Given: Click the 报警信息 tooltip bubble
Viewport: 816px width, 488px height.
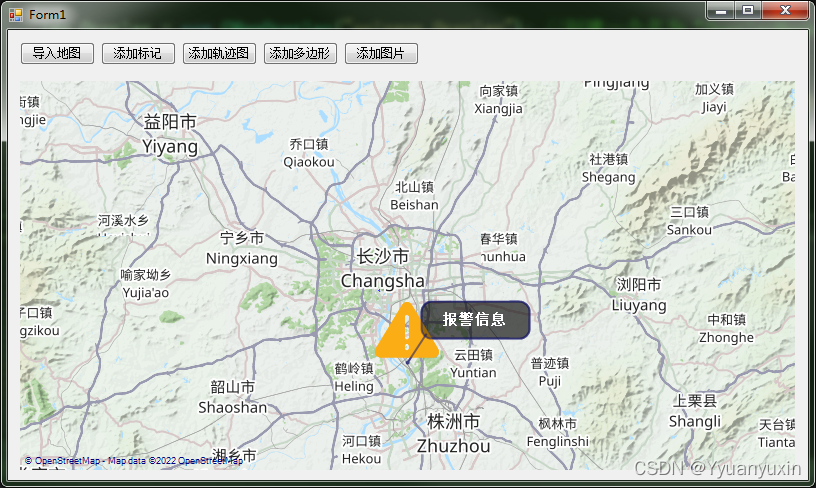Looking at the screenshot, I should click(475, 319).
